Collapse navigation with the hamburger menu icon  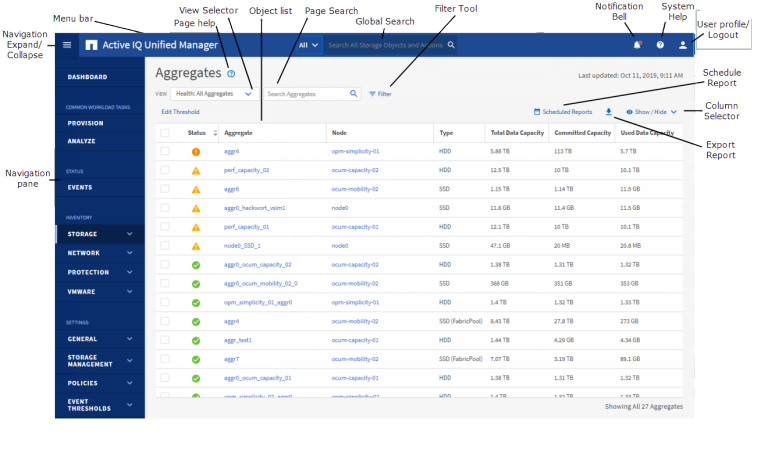(67, 45)
